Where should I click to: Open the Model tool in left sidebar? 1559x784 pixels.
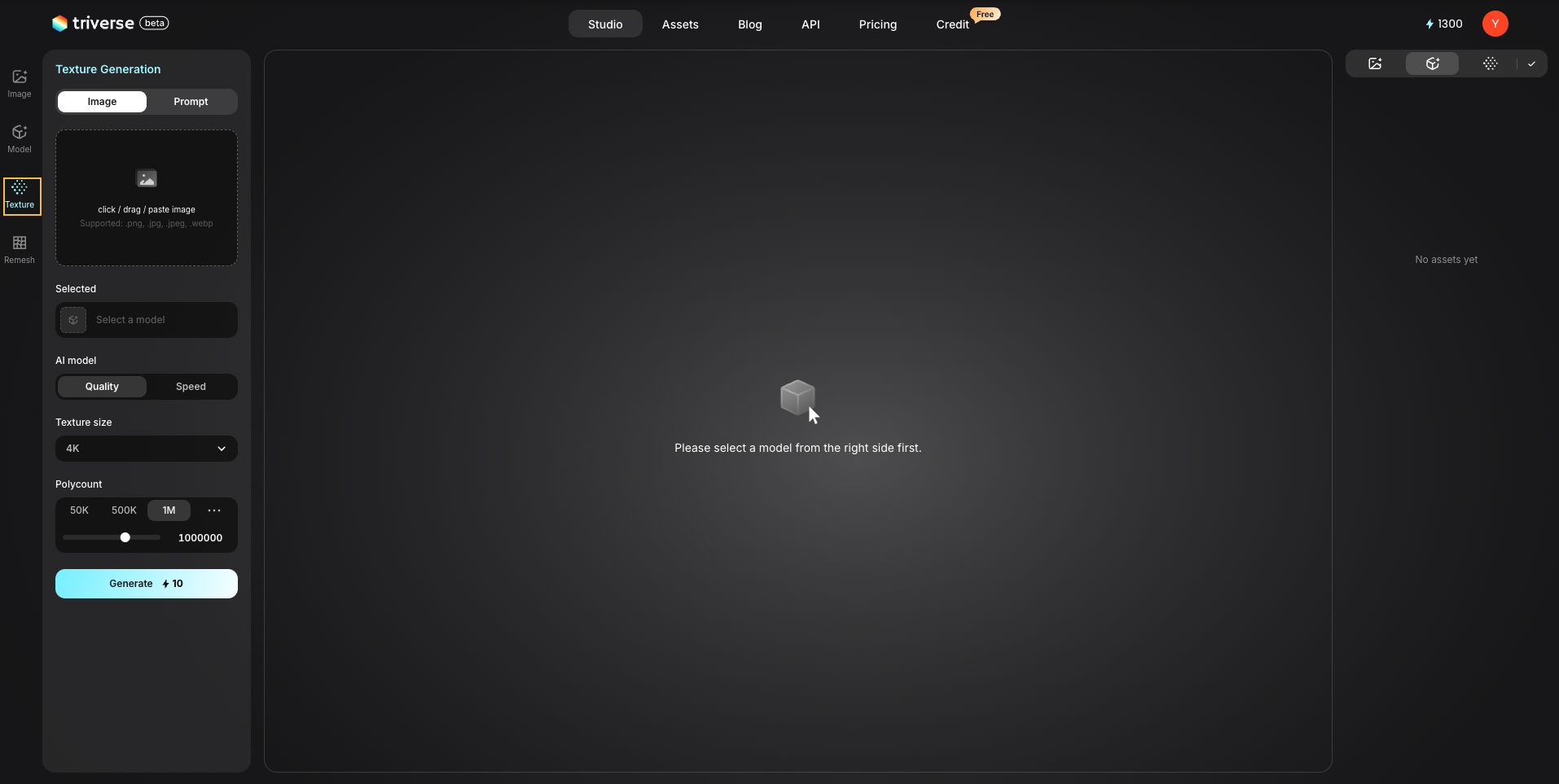pos(20,138)
